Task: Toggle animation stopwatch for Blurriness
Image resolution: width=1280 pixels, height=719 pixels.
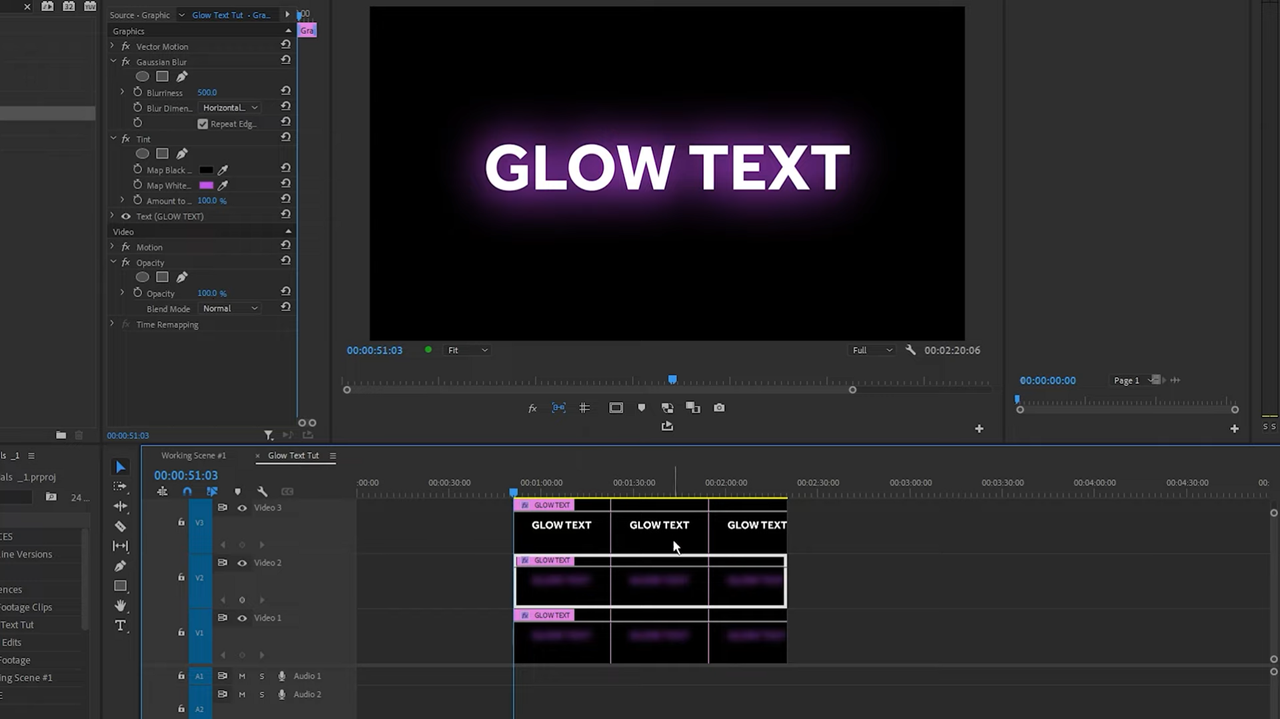Action: (138, 92)
